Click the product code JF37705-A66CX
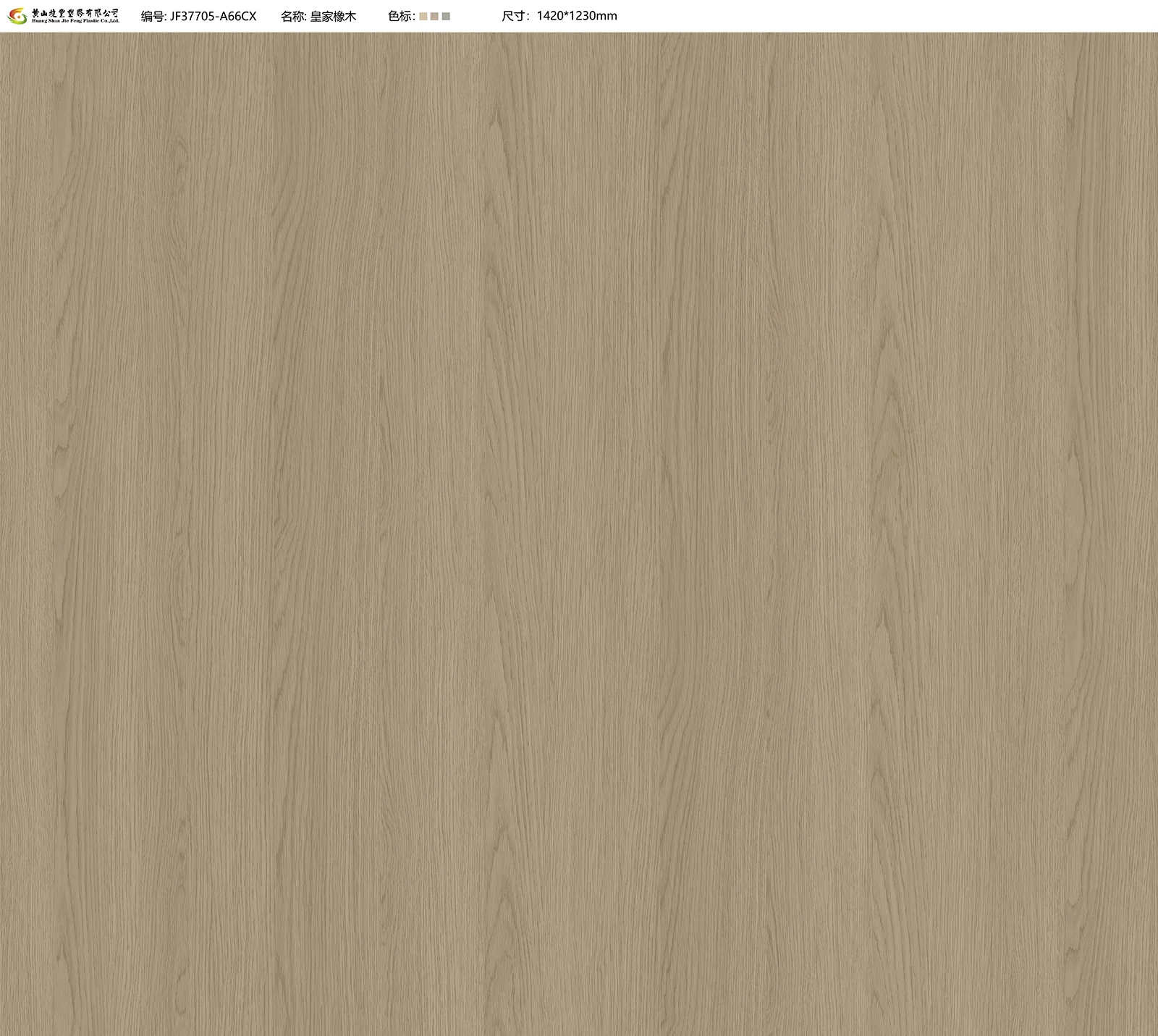The height and width of the screenshot is (1036, 1158). click(x=213, y=16)
